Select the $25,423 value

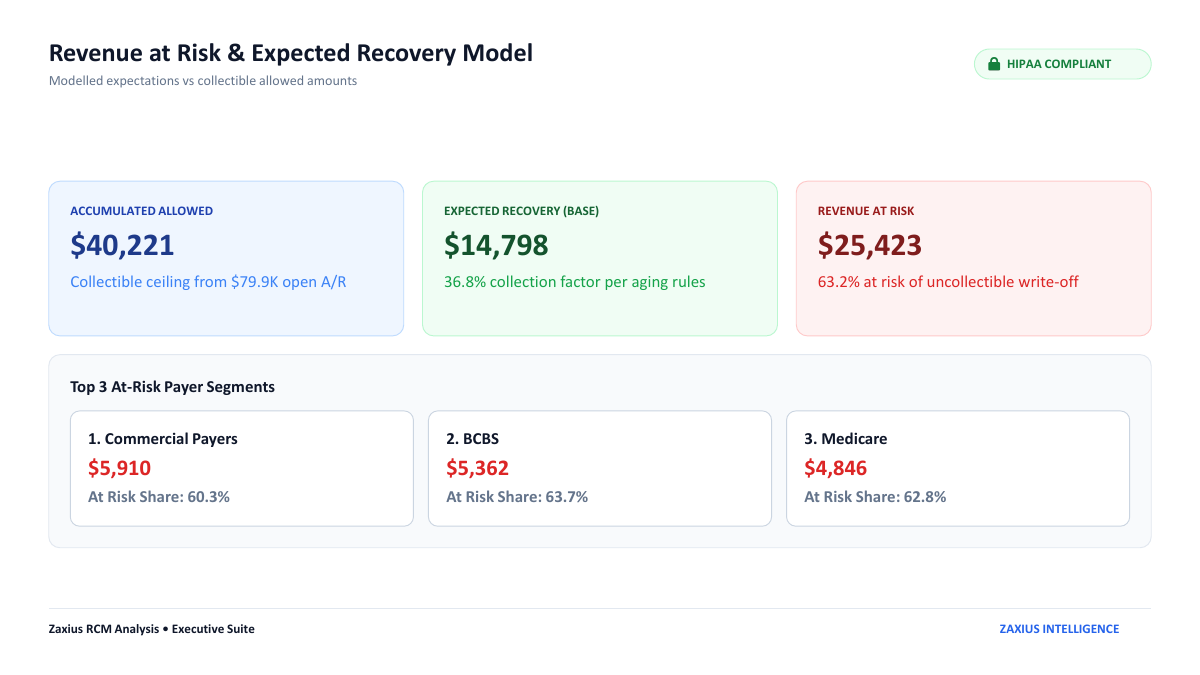[x=870, y=245]
